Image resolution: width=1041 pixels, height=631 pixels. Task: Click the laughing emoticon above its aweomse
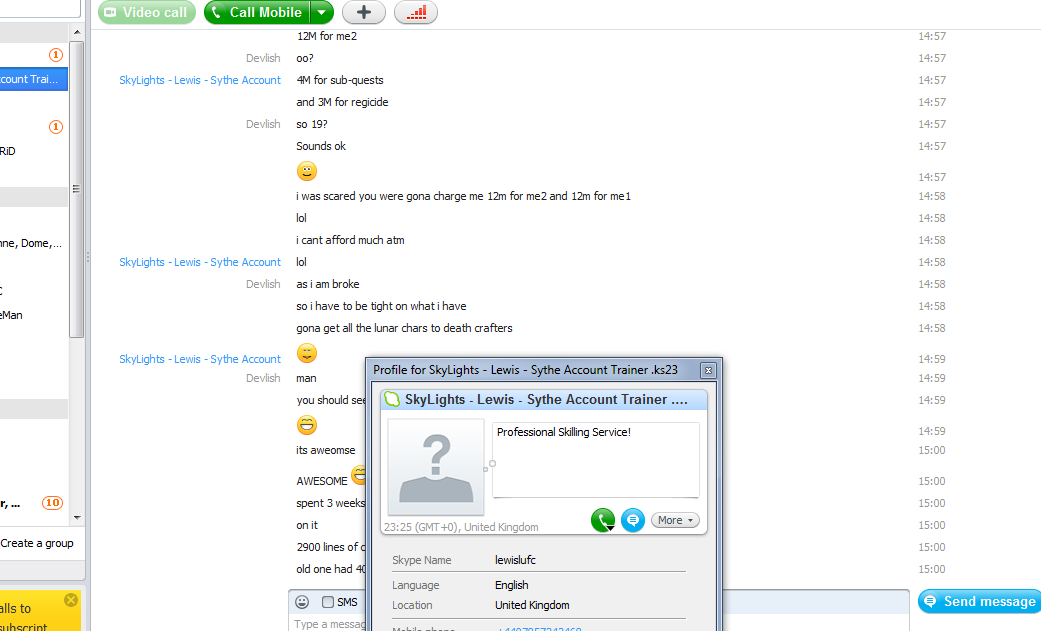coord(307,424)
